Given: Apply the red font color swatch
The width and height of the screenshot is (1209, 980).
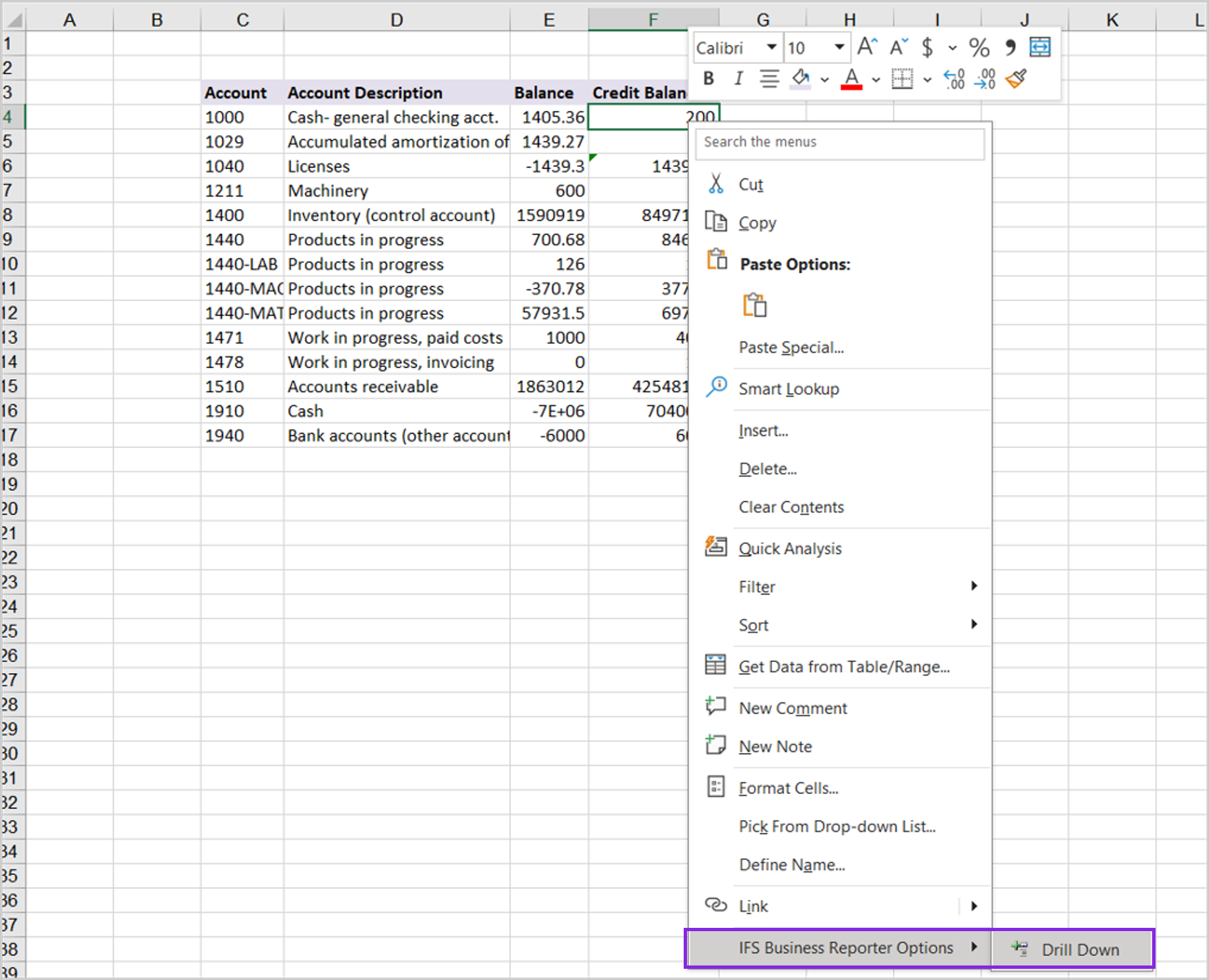Looking at the screenshot, I should [x=851, y=79].
